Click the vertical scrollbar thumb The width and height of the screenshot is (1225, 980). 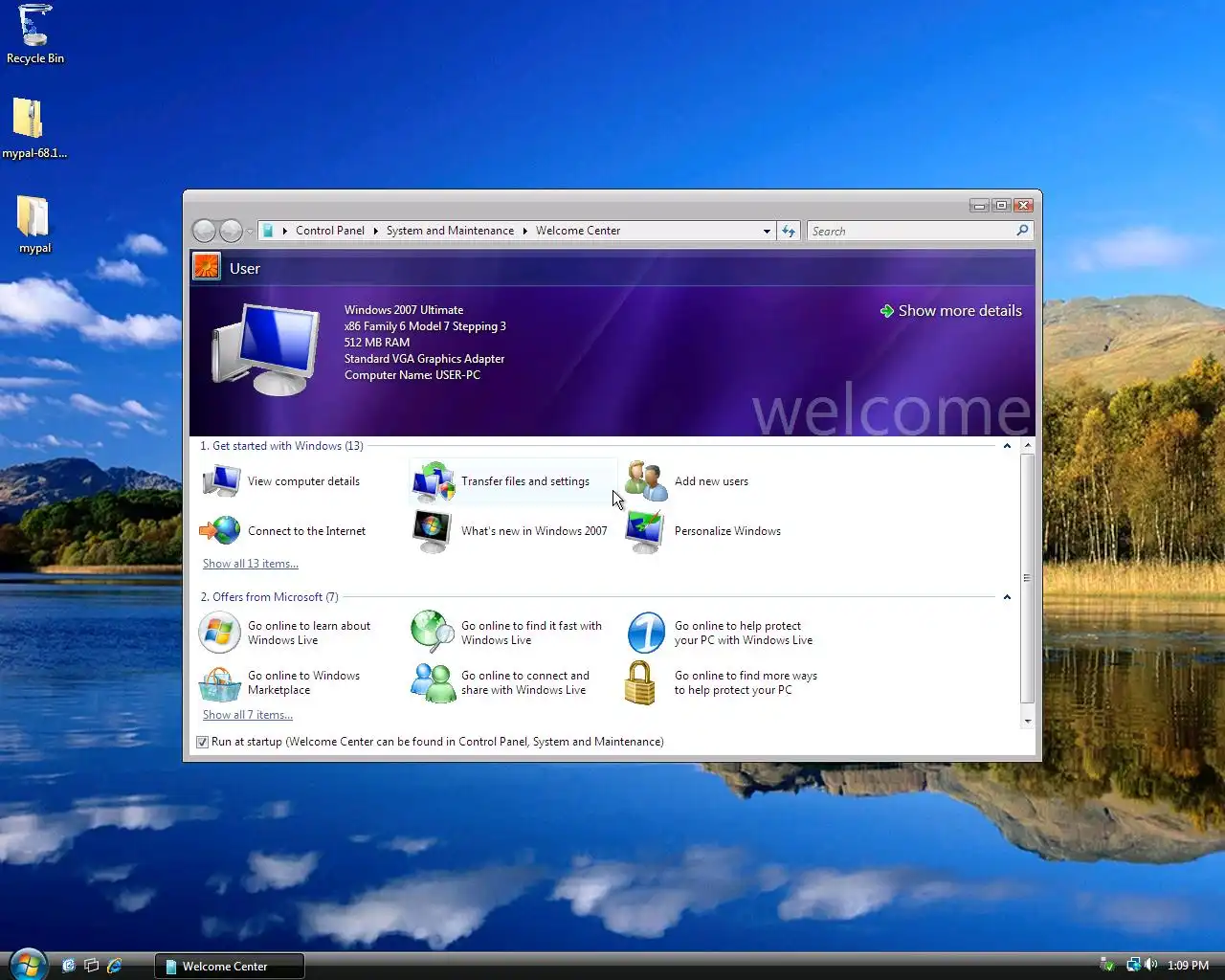[x=1027, y=578]
